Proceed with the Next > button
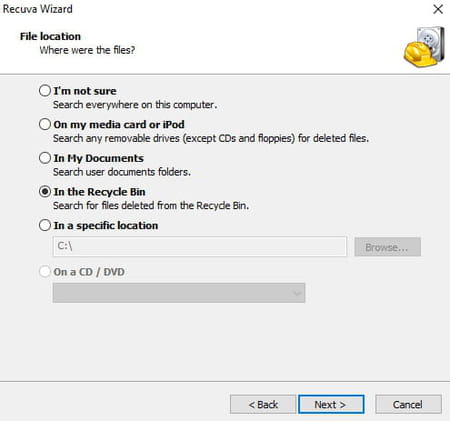The width and height of the screenshot is (450, 421). pyautogui.click(x=331, y=404)
